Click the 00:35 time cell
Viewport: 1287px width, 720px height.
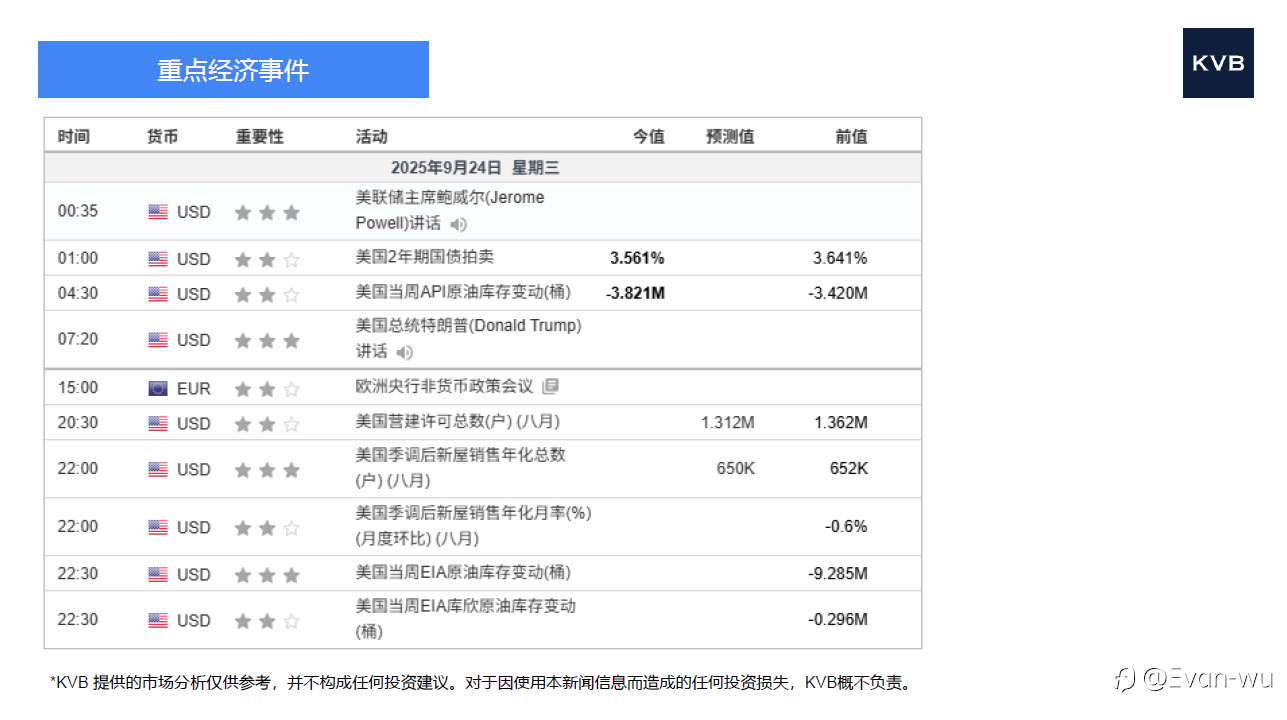coord(78,211)
